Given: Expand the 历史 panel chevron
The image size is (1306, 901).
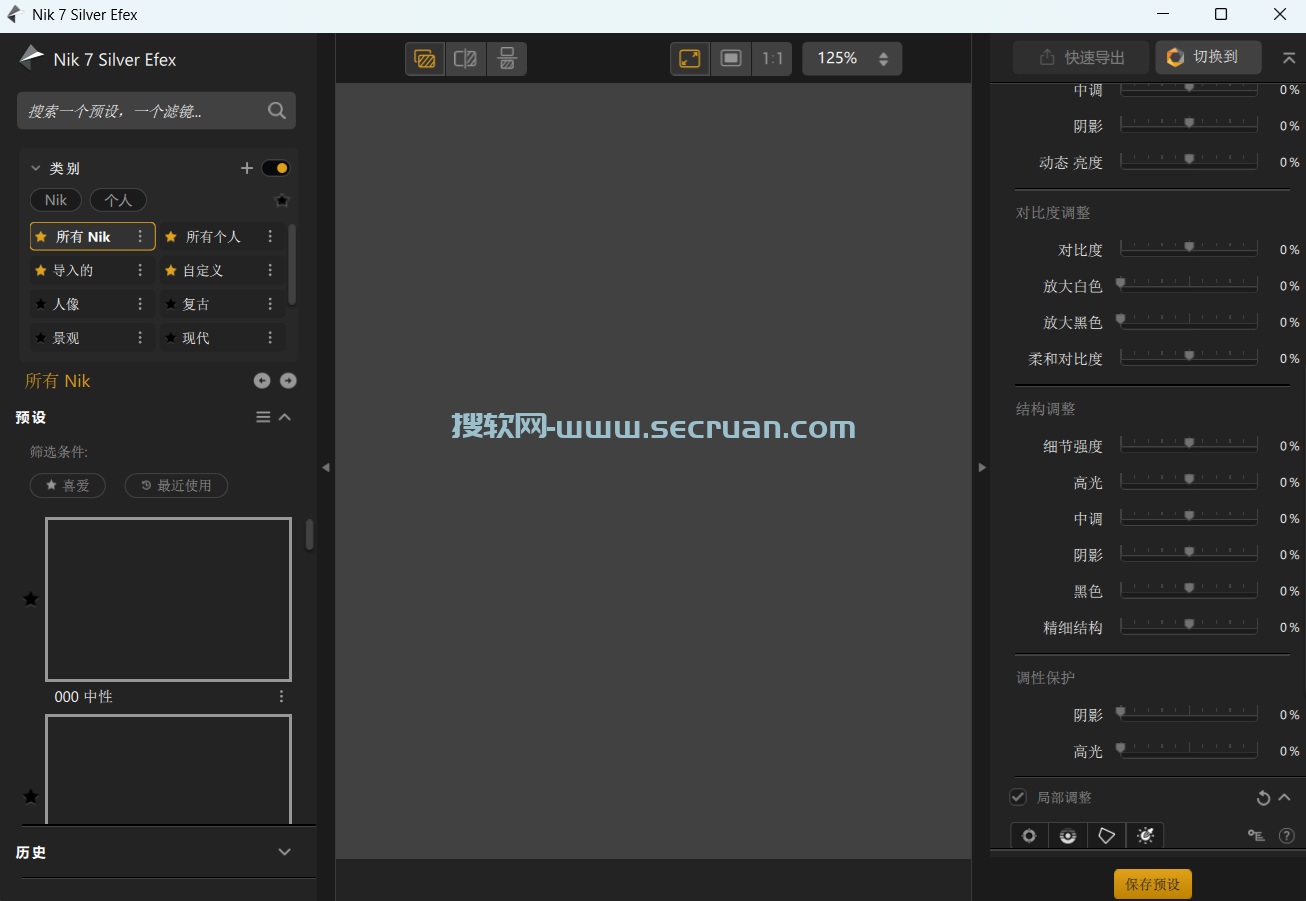Looking at the screenshot, I should pyautogui.click(x=285, y=852).
